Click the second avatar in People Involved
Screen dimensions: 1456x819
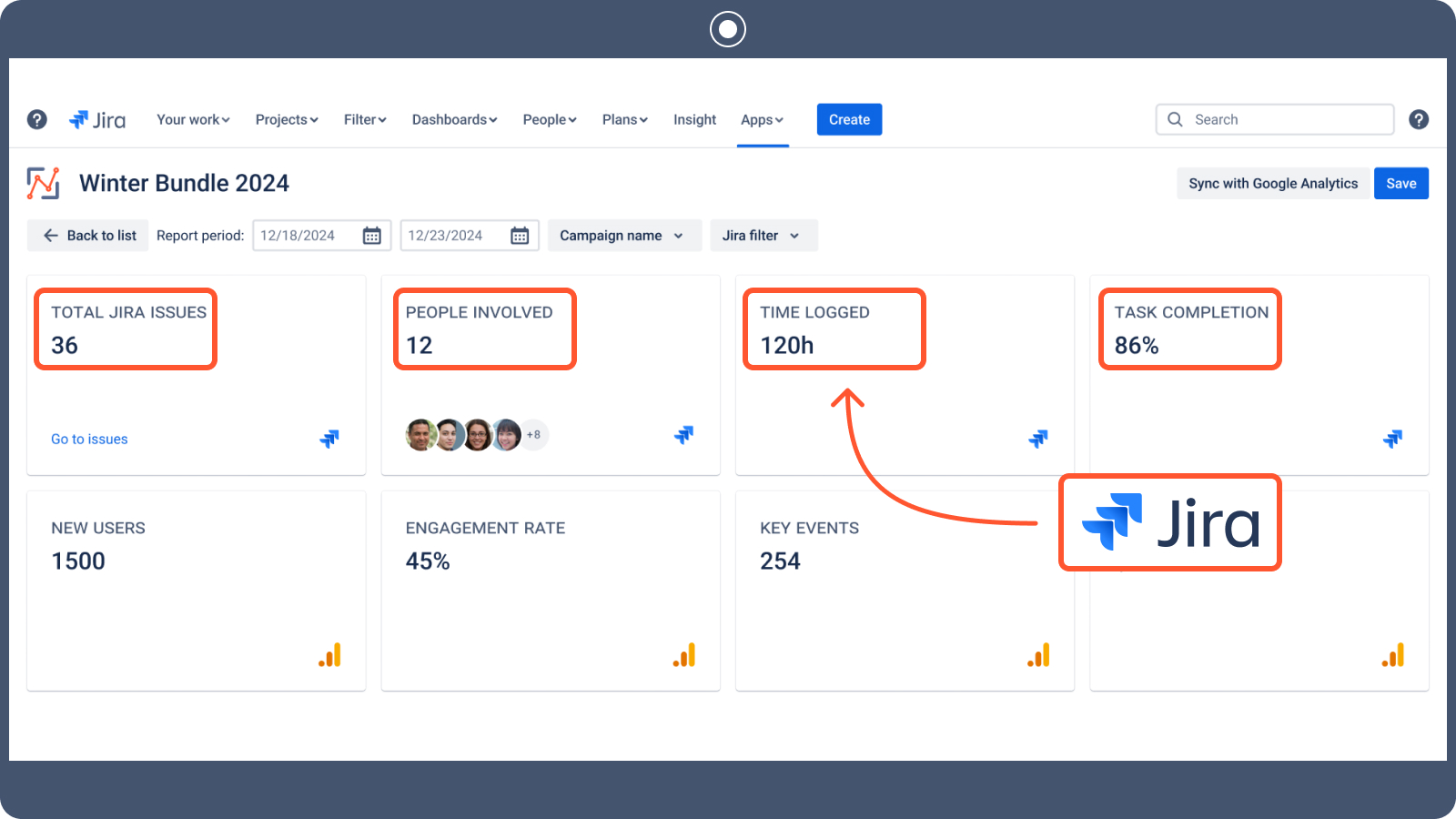(450, 435)
